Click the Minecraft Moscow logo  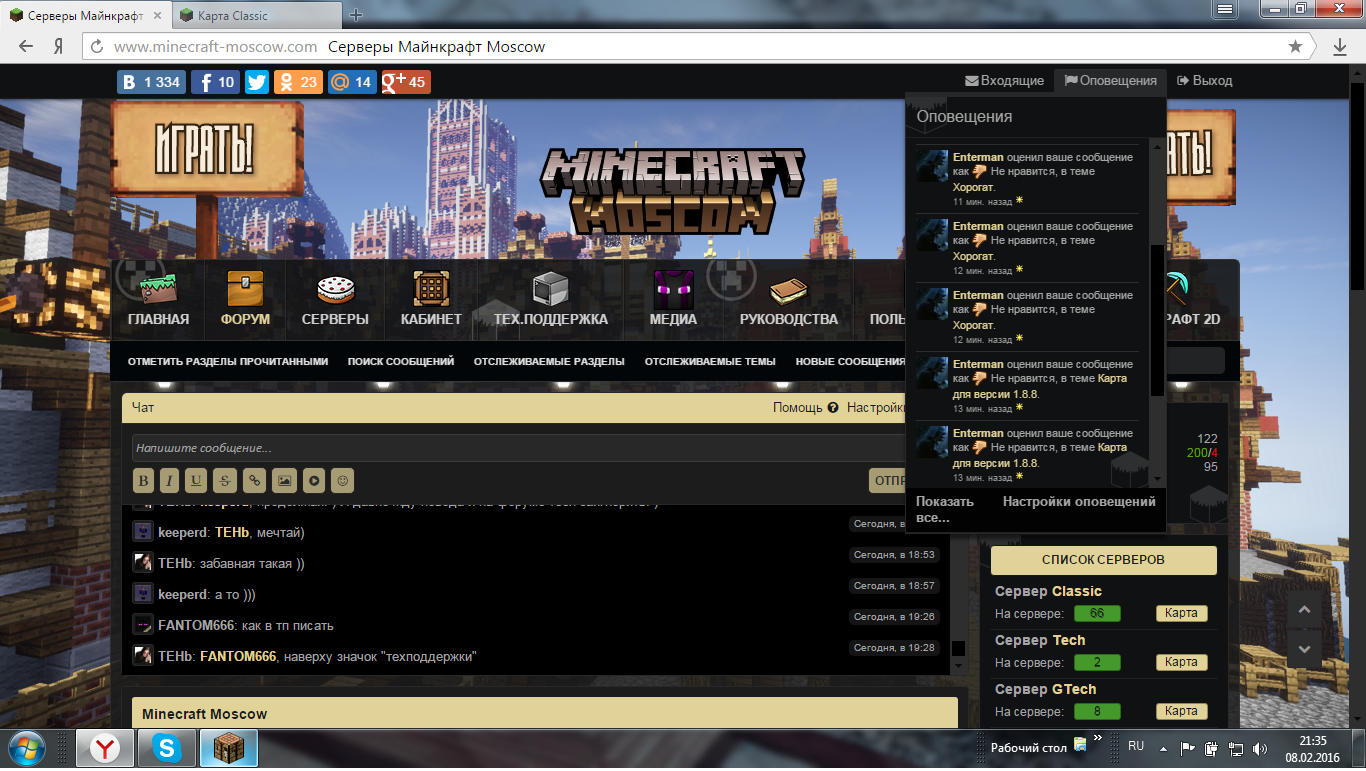click(673, 191)
